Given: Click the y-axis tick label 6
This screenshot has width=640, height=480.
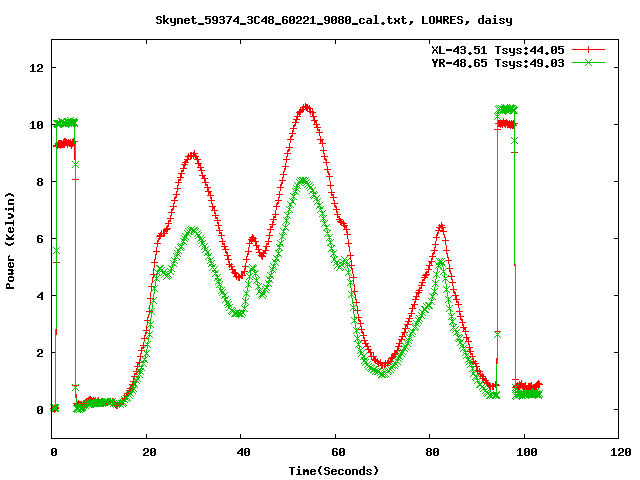Looking at the screenshot, I should 40,239.
